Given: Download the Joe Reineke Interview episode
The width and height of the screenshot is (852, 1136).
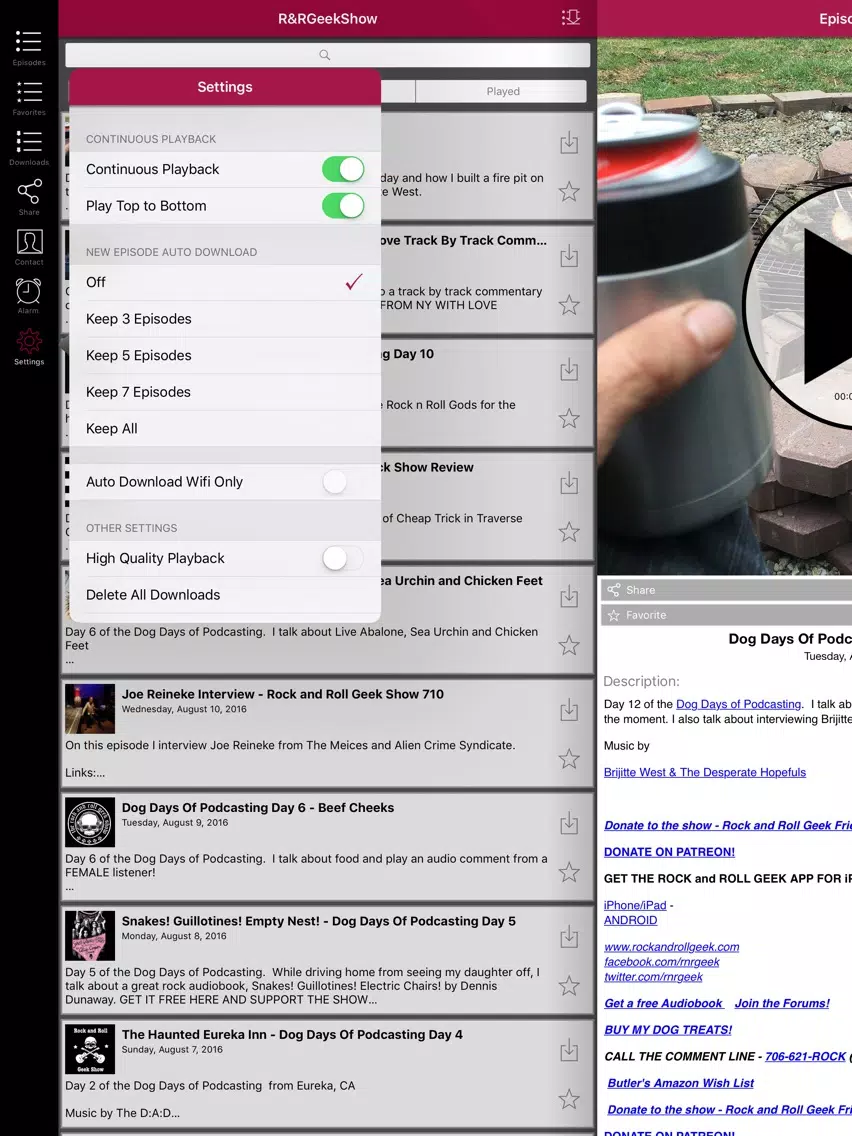Looking at the screenshot, I should [569, 710].
